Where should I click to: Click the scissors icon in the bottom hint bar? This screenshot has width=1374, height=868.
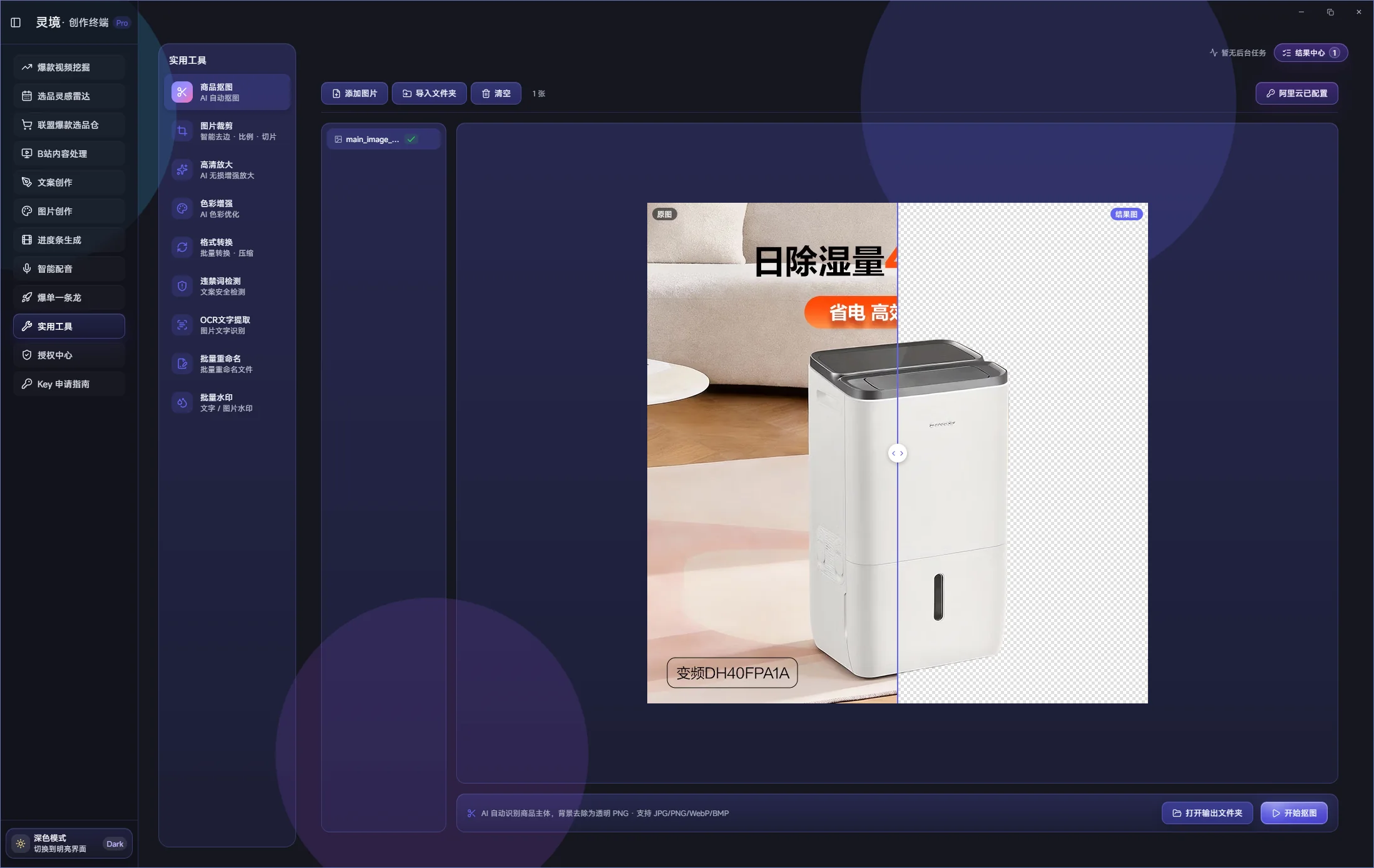tap(471, 813)
